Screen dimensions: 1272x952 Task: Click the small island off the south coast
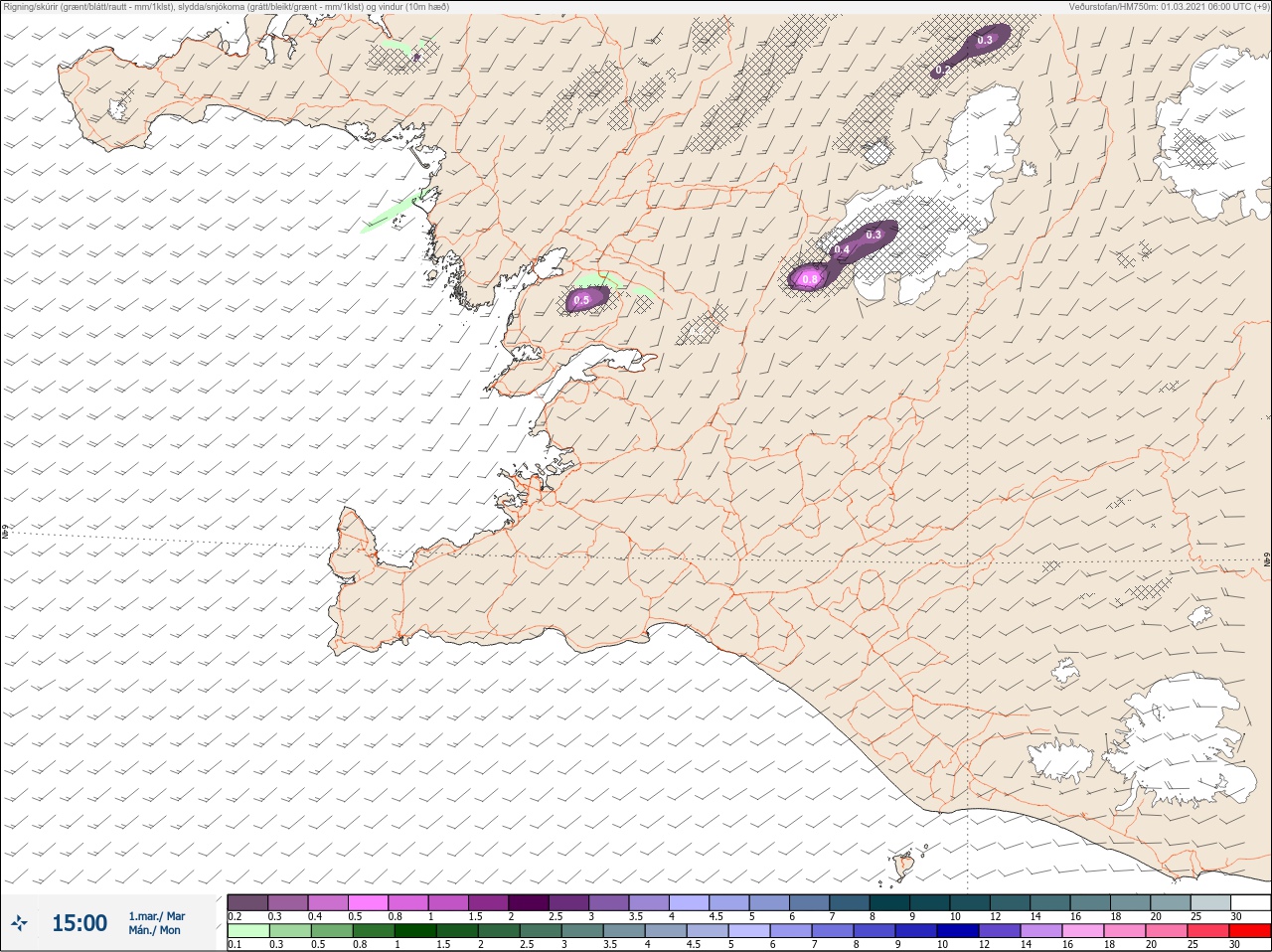click(x=904, y=866)
